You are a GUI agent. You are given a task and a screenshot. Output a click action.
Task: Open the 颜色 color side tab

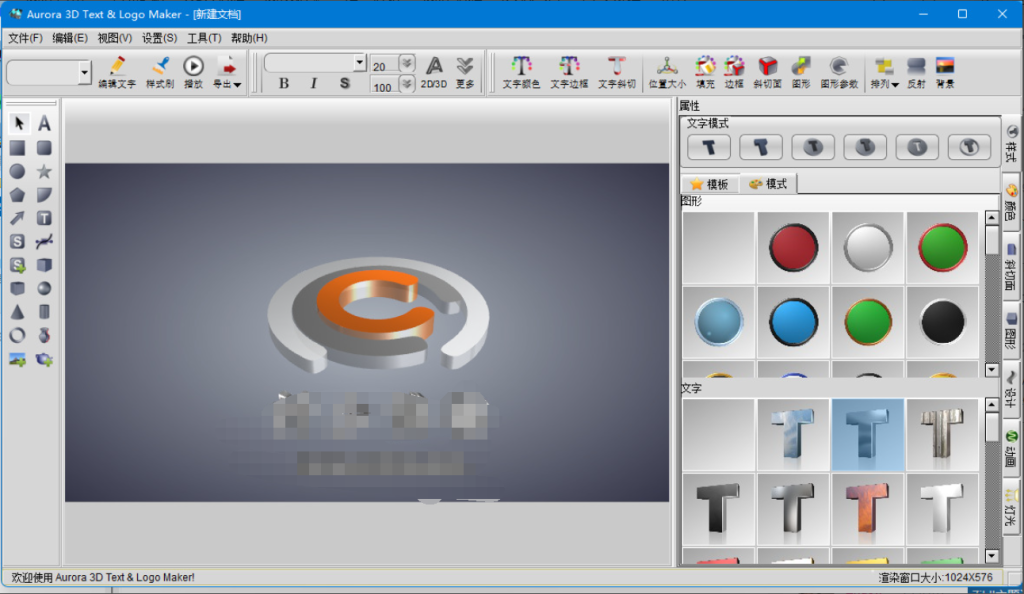(1012, 202)
